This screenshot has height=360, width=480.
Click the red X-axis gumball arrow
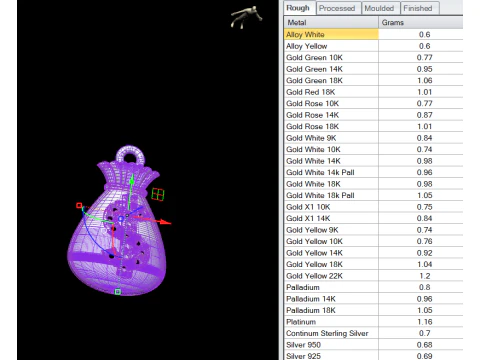164,222
